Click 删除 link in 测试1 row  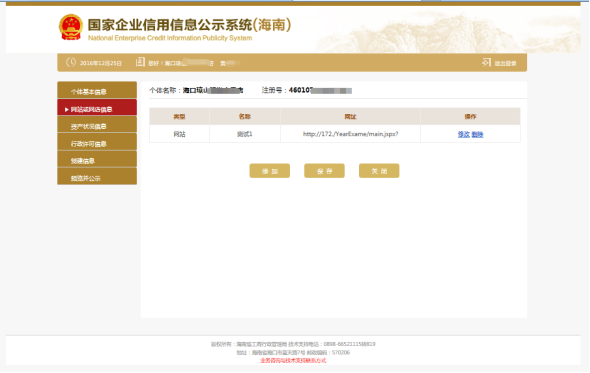pos(477,134)
